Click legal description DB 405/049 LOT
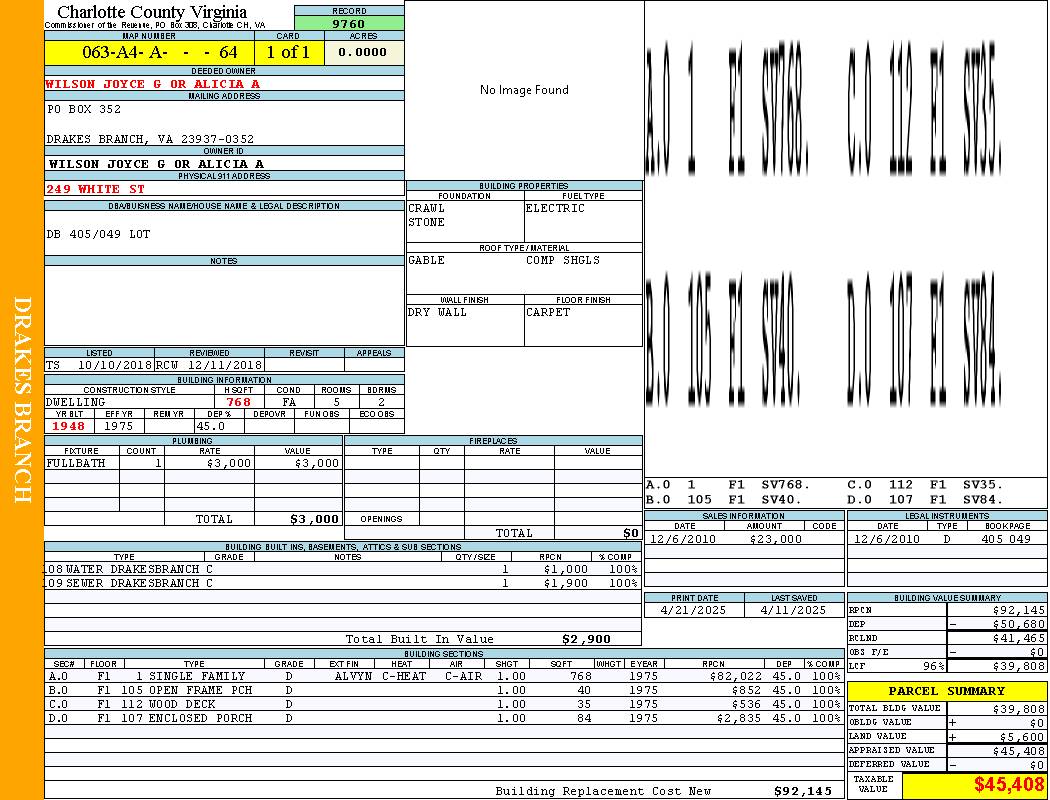Image resolution: width=1050 pixels, height=800 pixels. (98, 234)
